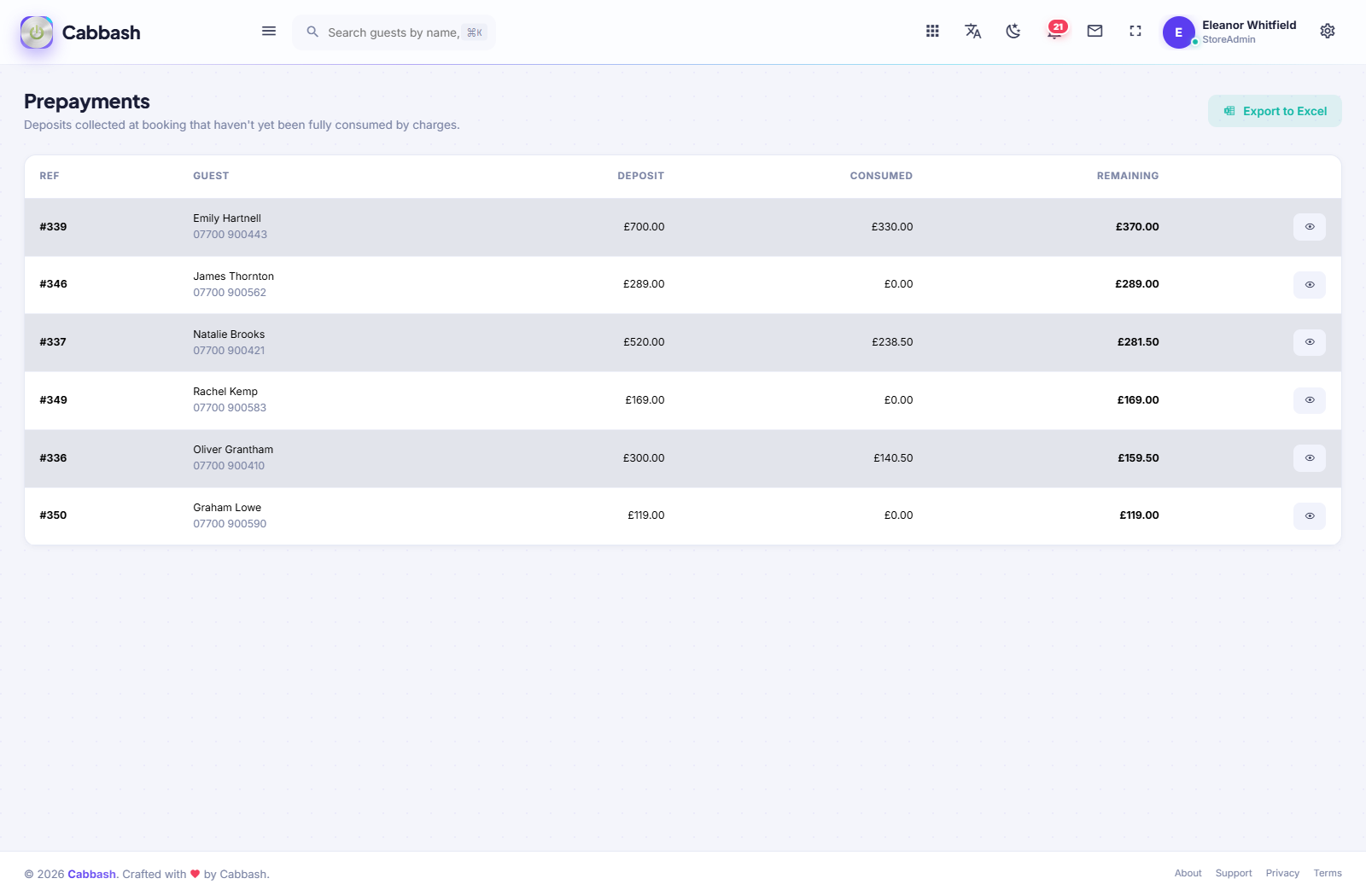Click the Guest column header
1366x896 pixels.
coord(211,176)
